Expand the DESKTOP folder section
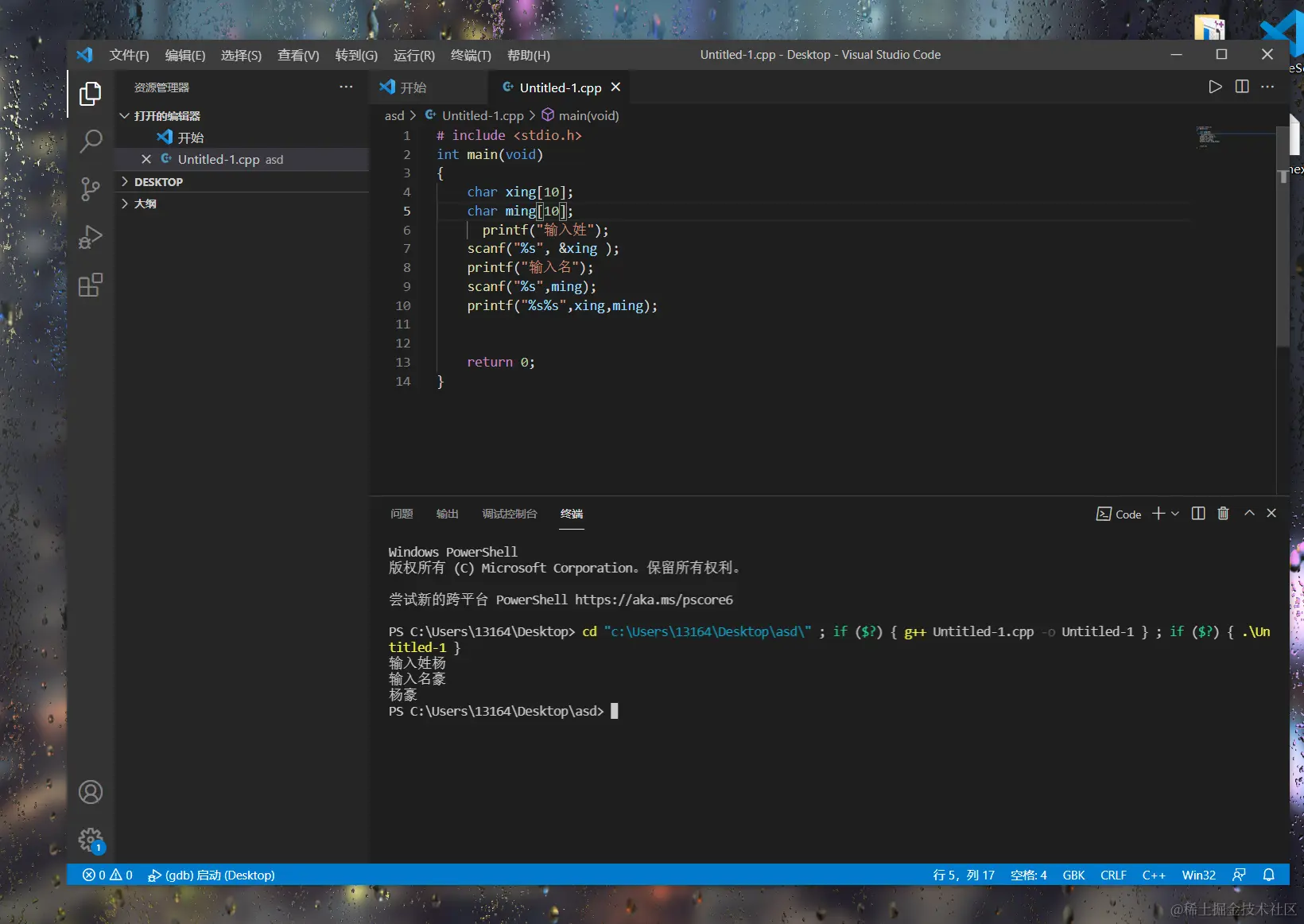Image resolution: width=1304 pixels, height=924 pixels. (x=124, y=182)
